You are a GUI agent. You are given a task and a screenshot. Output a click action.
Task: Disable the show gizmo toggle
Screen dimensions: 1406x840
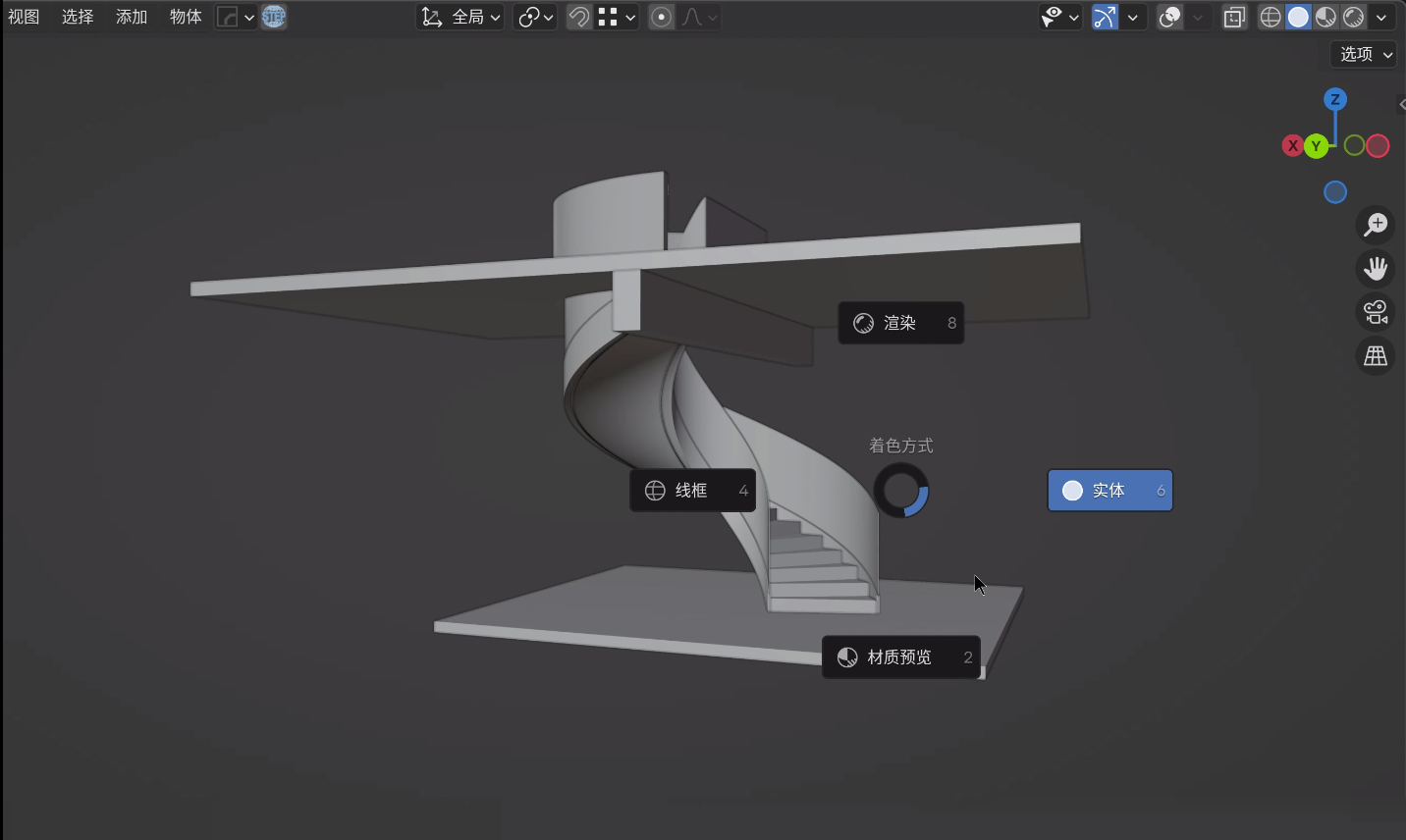pyautogui.click(x=1105, y=17)
